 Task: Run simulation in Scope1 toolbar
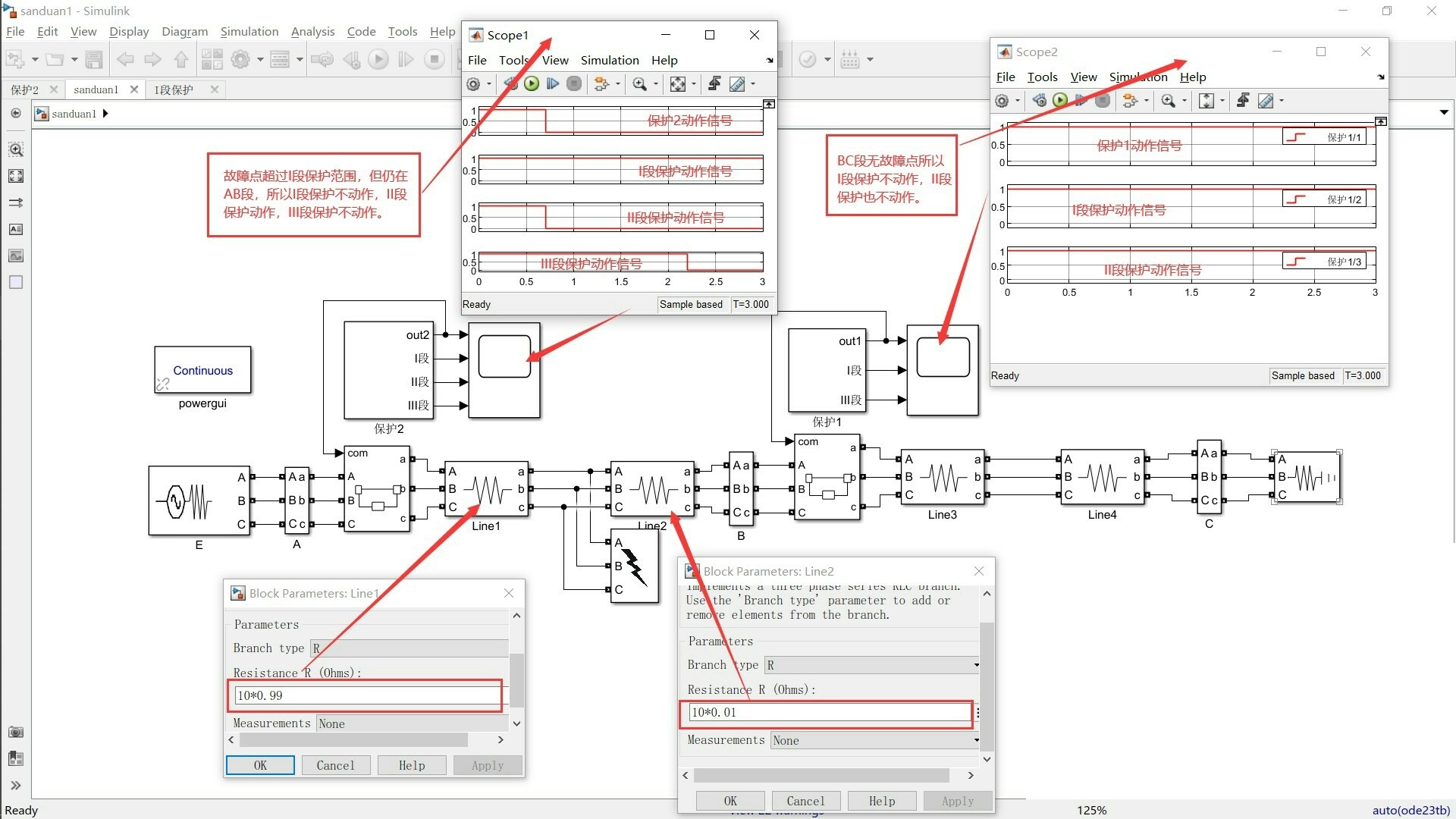coord(532,84)
